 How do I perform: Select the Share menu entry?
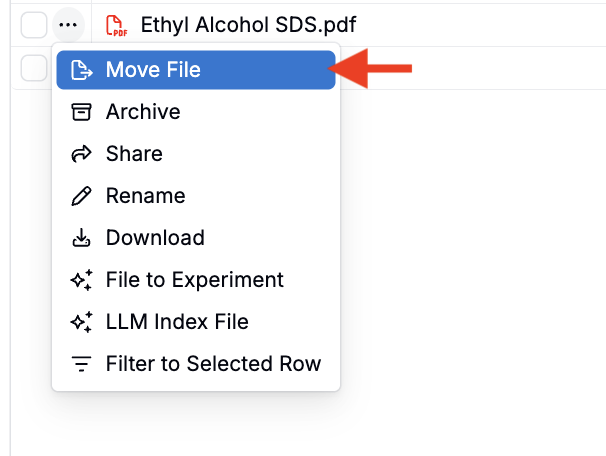click(x=196, y=154)
